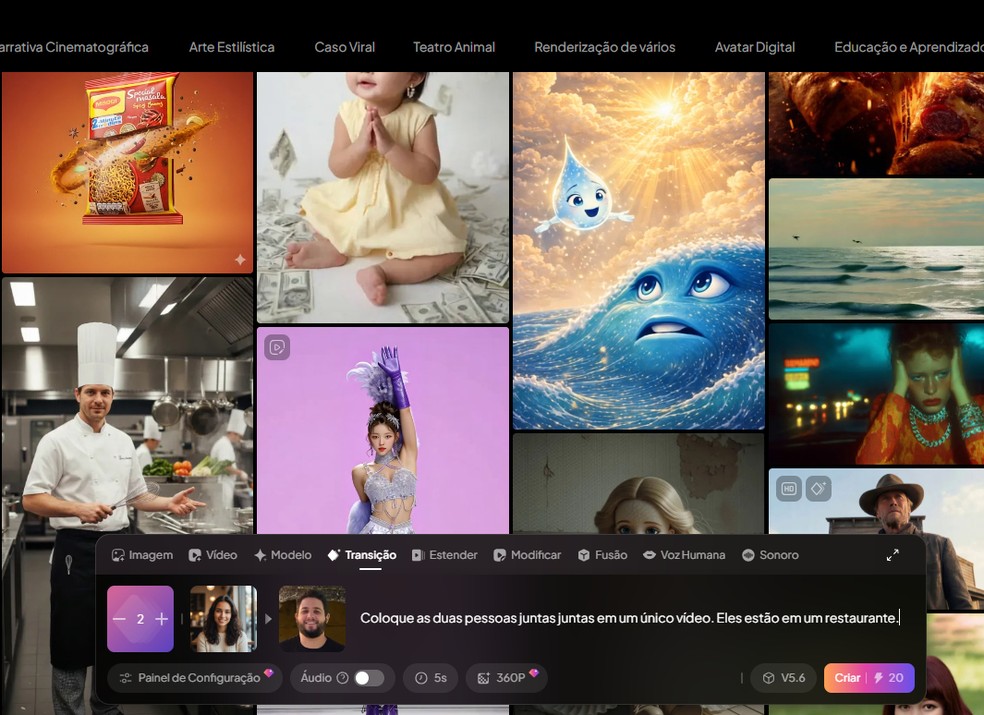This screenshot has width=984, height=715.
Task: Open the V5.6 model version selector
Action: click(784, 678)
